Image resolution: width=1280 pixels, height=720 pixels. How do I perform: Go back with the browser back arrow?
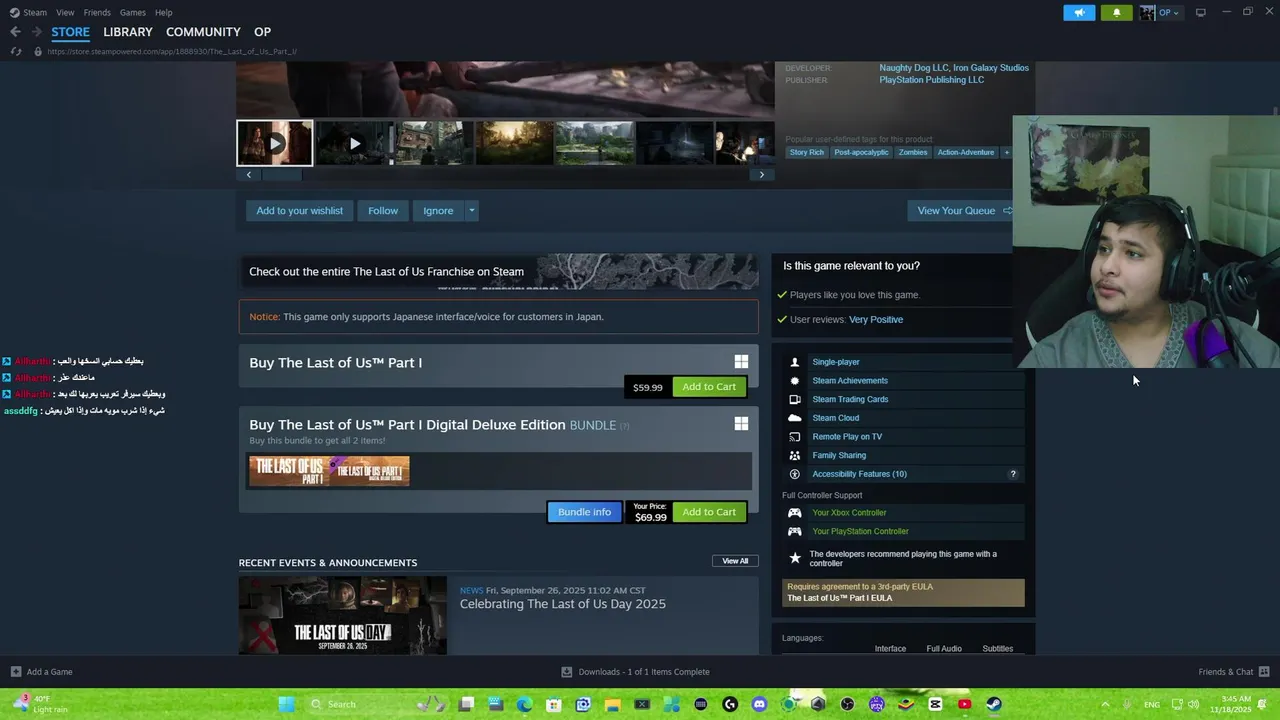[x=15, y=32]
